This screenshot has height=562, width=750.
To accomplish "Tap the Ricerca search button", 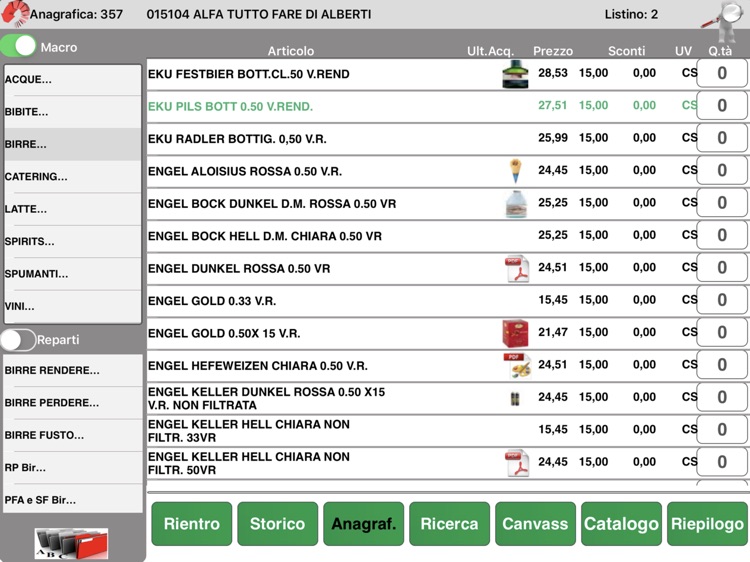I will pyautogui.click(x=450, y=524).
